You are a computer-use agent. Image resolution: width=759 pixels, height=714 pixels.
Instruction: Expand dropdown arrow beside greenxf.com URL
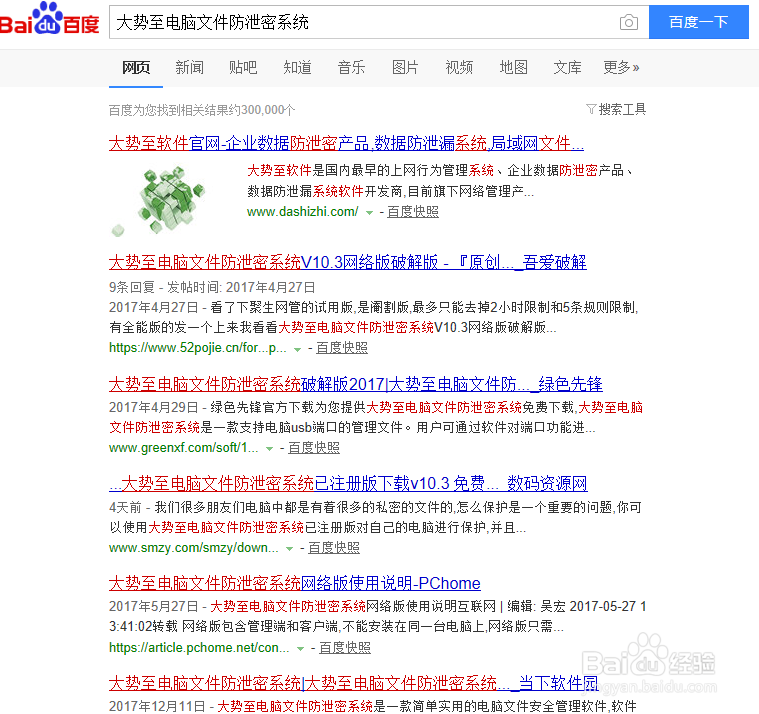(270, 449)
